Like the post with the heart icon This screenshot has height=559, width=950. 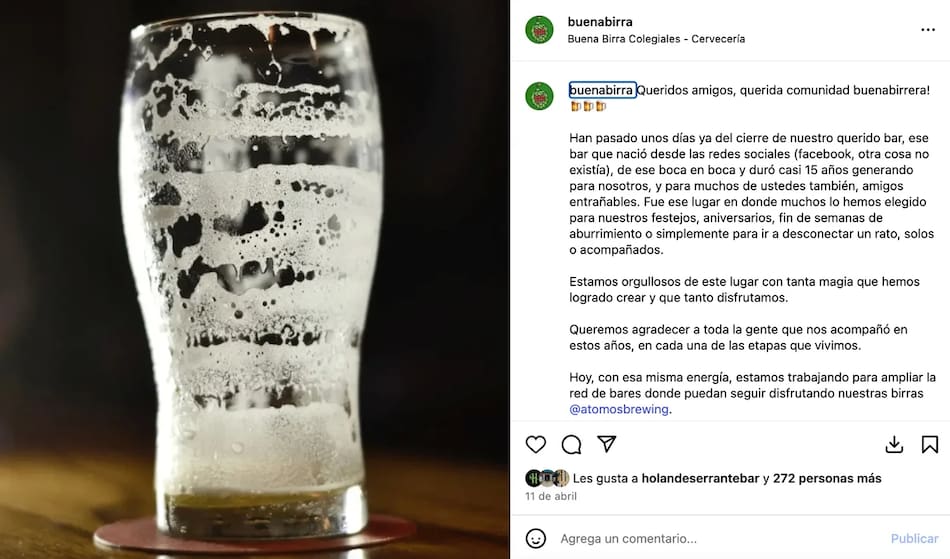(x=536, y=445)
